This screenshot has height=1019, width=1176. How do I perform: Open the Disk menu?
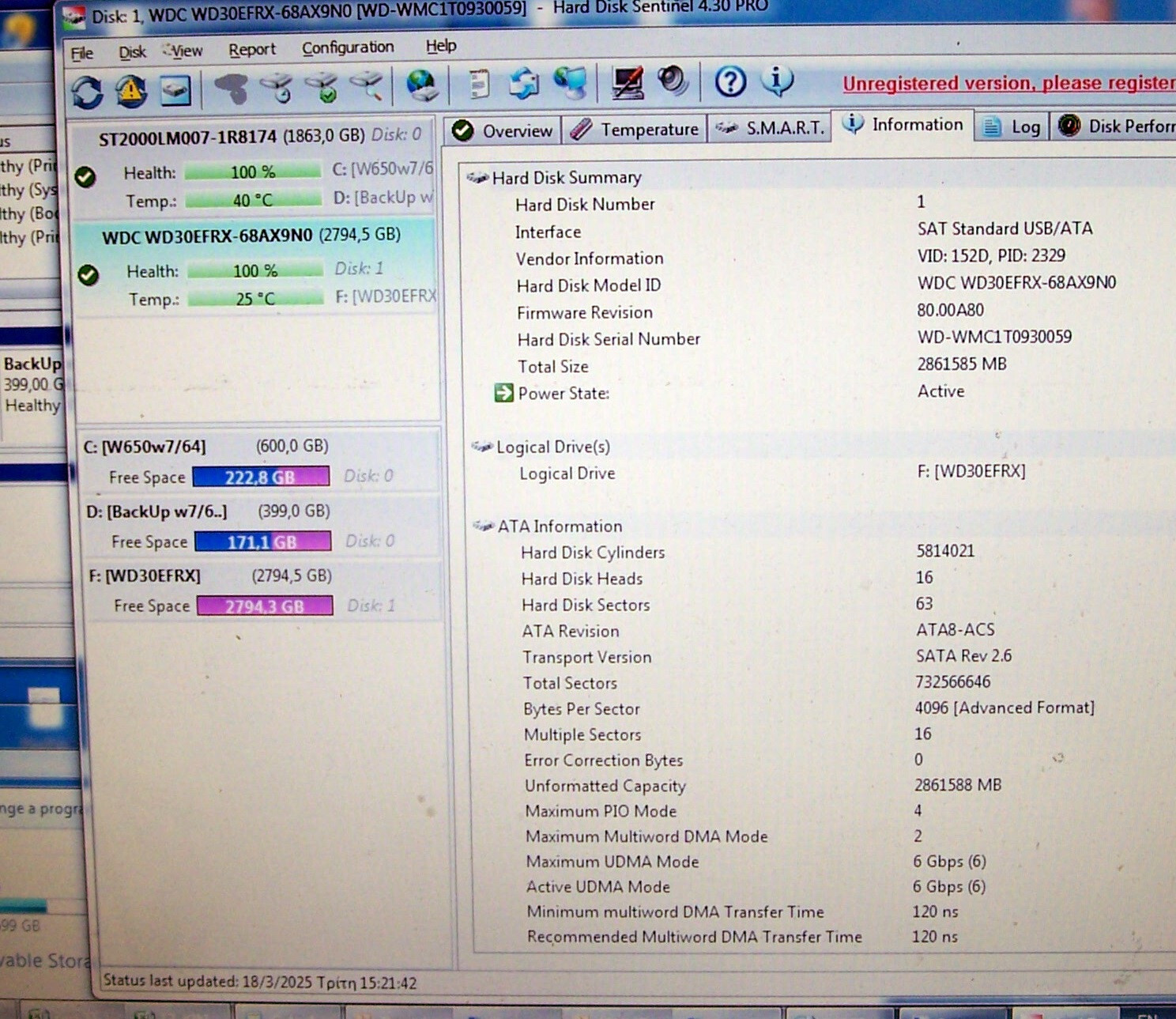click(x=132, y=52)
